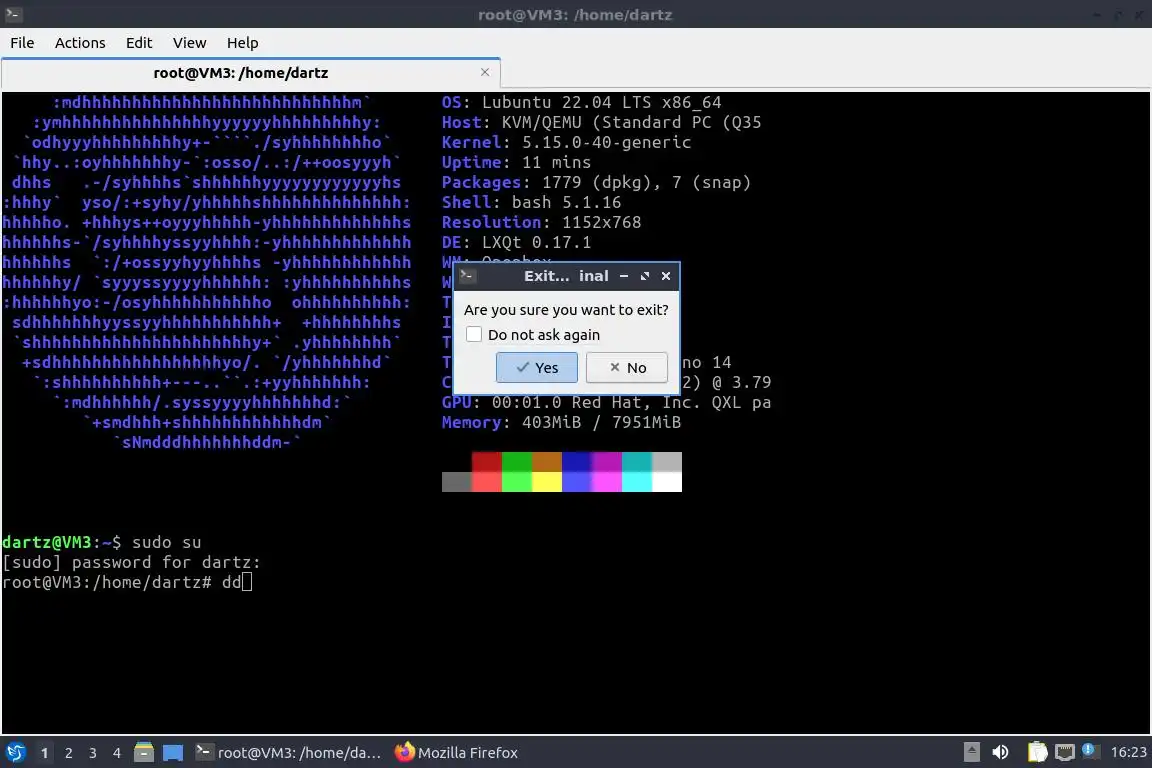Open the update notifier tray icon
Image resolution: width=1152 pixels, height=768 pixels.
[x=1090, y=751]
